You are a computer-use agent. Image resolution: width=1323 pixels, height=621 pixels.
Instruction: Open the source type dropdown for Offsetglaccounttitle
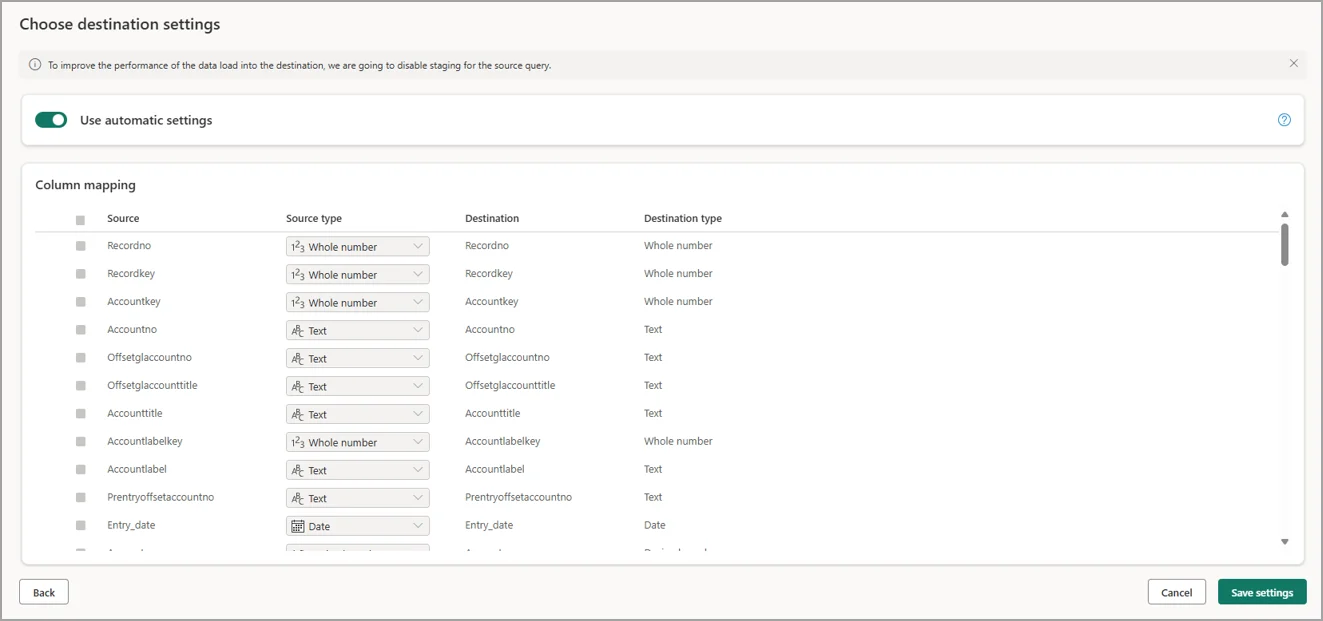tap(358, 386)
